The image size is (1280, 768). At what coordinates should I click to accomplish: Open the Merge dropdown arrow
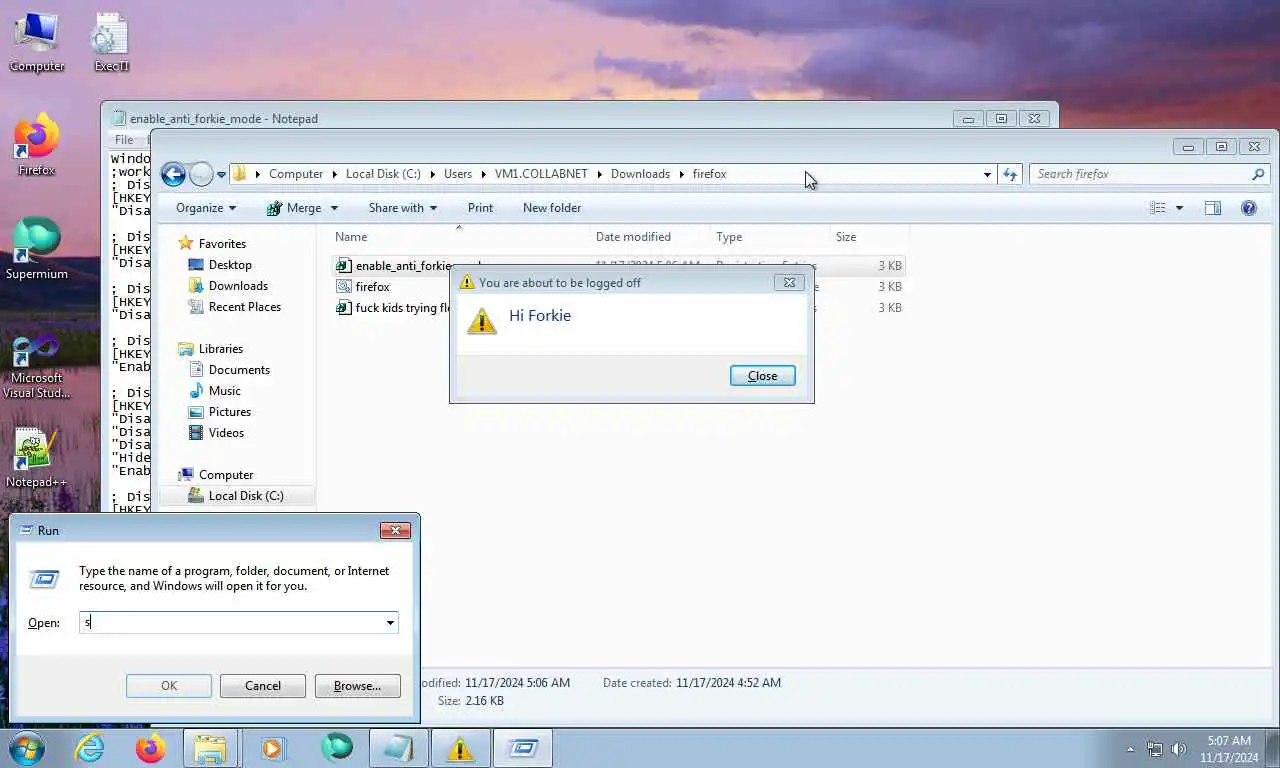click(334, 208)
